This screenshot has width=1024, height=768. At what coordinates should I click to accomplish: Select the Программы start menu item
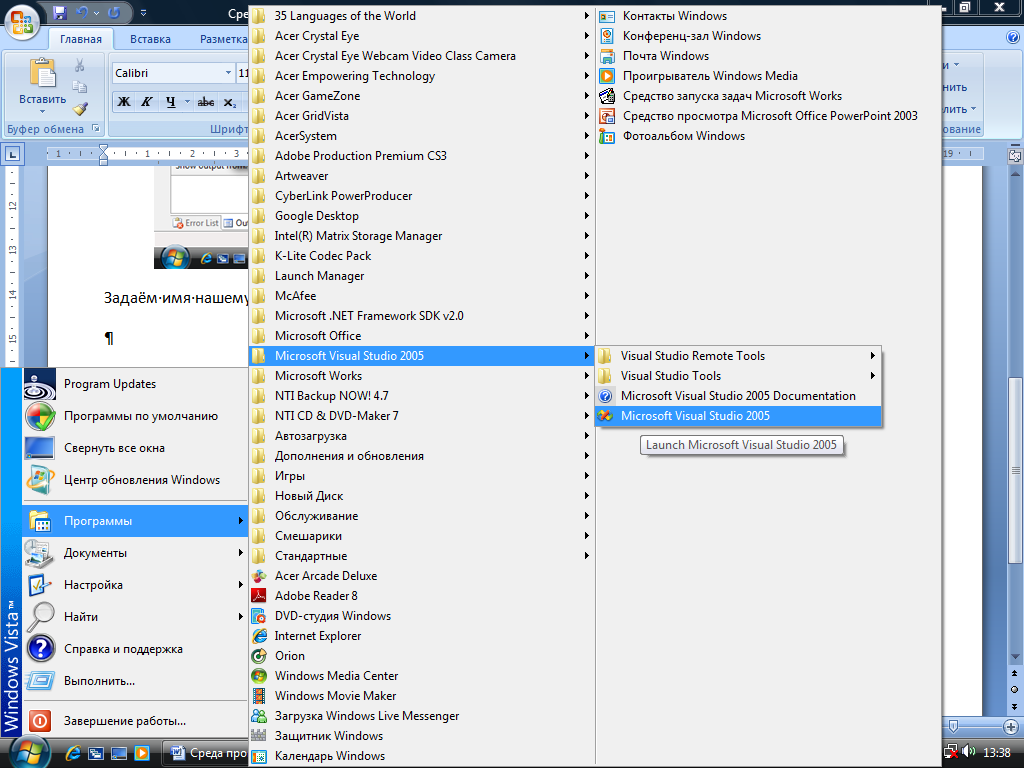pyautogui.click(x=135, y=521)
